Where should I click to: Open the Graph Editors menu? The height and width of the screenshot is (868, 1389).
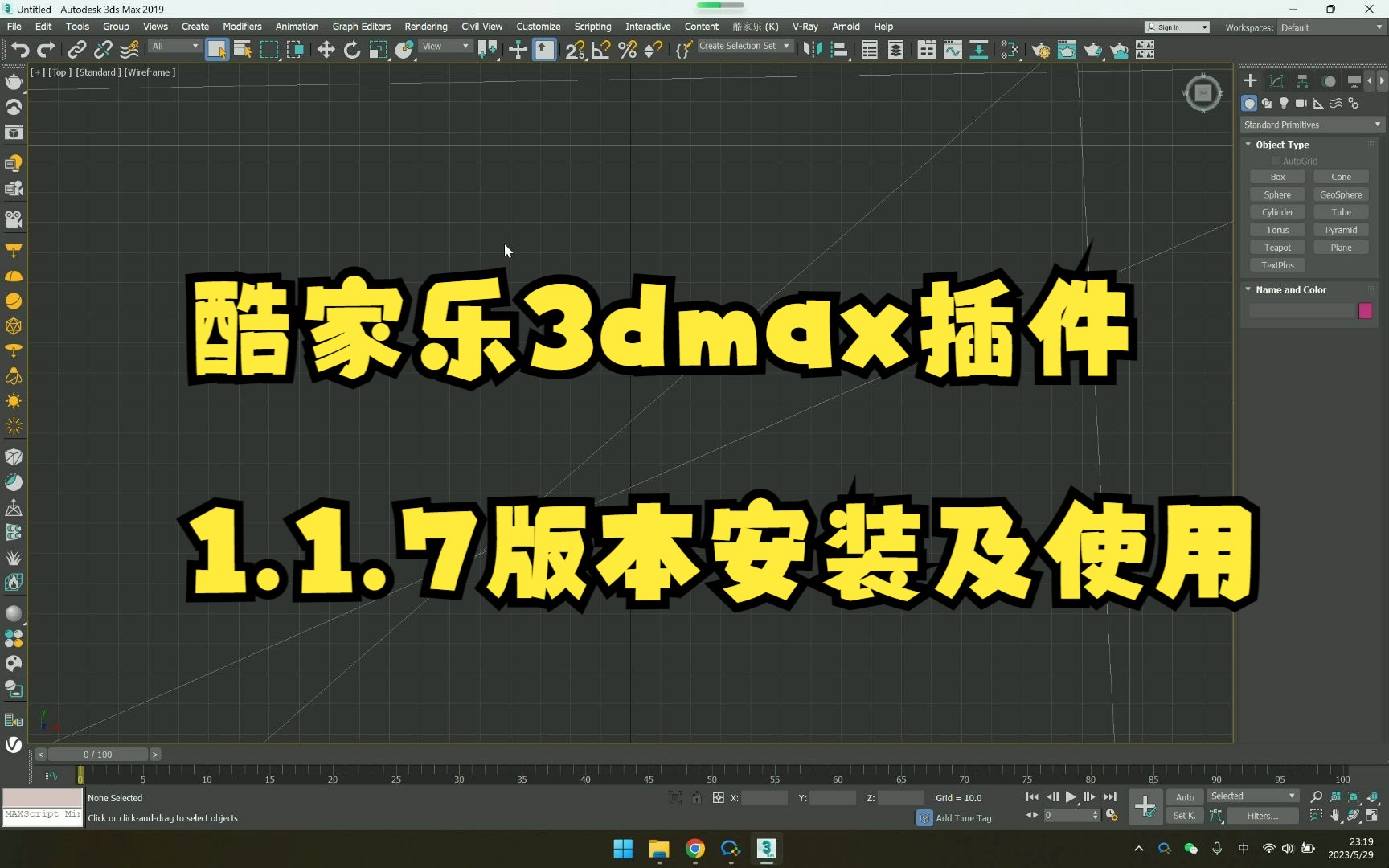click(x=362, y=27)
